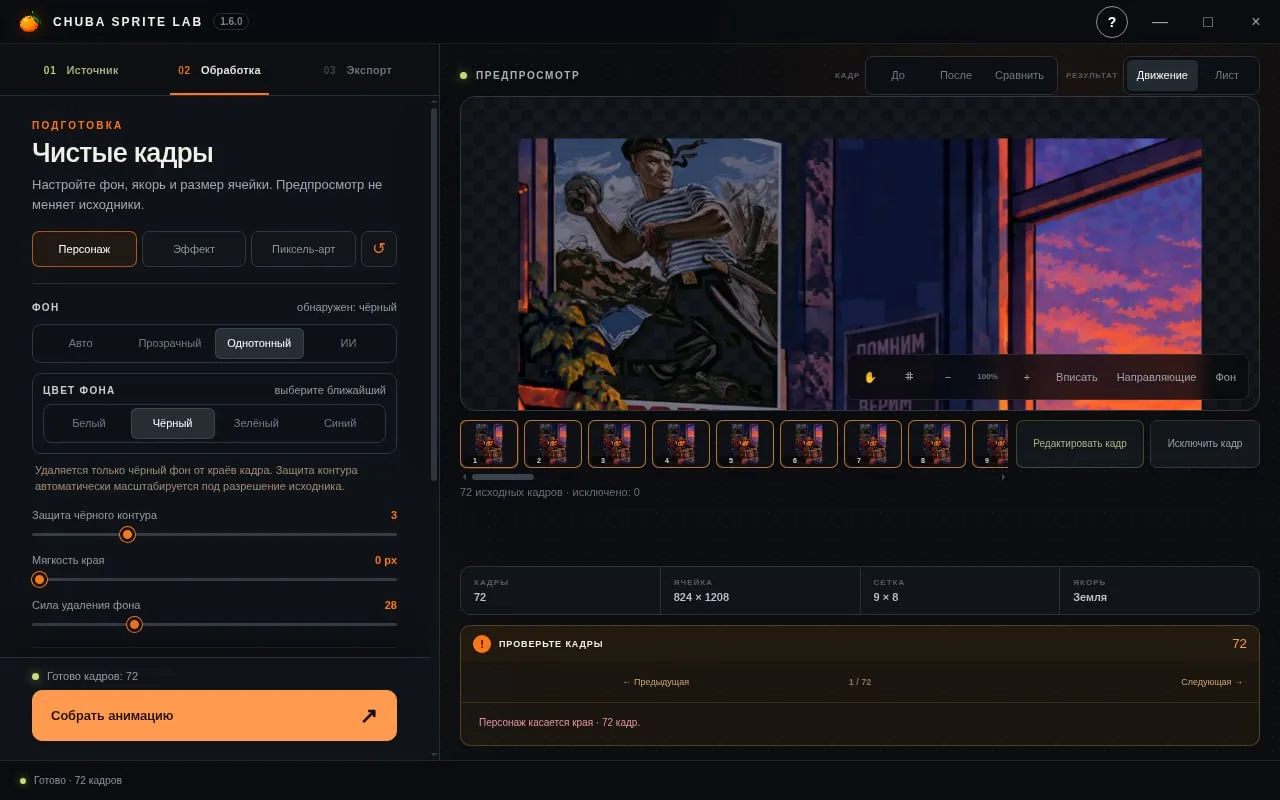This screenshot has height=800, width=1280.
Task: Zoom in with the plus icon
Action: pyautogui.click(x=1026, y=377)
